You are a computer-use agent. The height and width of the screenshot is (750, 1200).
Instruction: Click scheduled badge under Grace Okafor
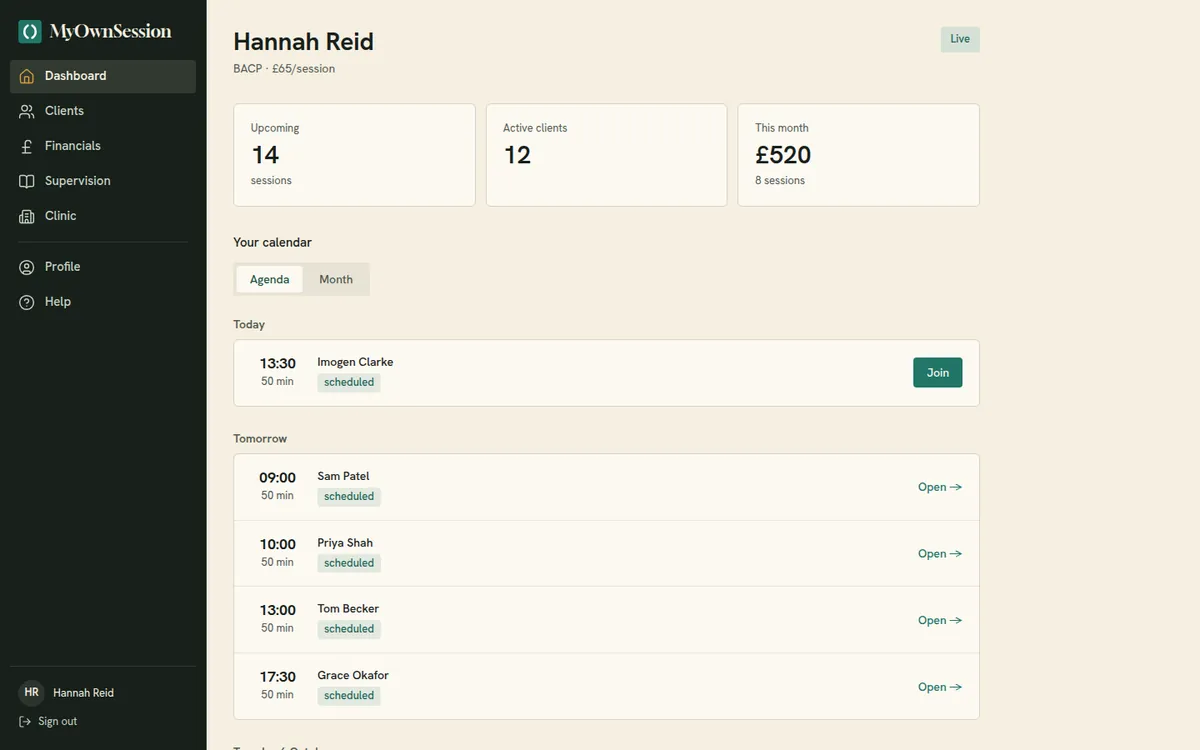click(x=349, y=696)
